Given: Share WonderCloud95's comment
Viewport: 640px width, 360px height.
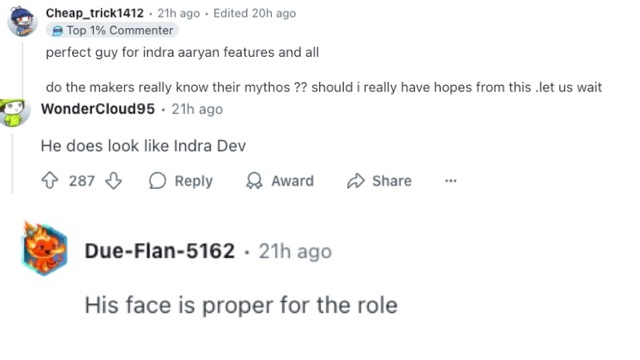Looking at the screenshot, I should point(379,180).
